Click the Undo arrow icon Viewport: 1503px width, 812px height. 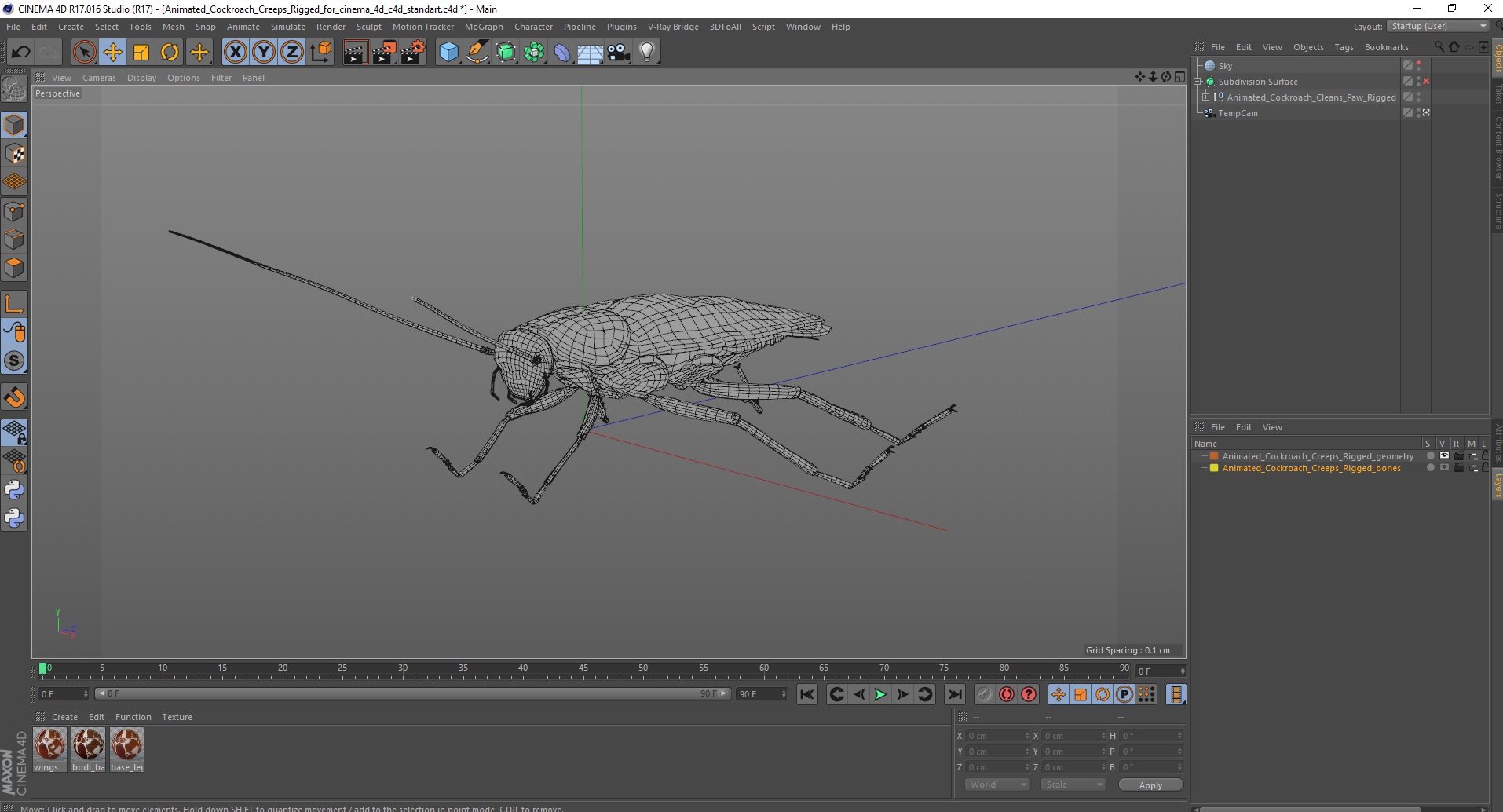21,53
